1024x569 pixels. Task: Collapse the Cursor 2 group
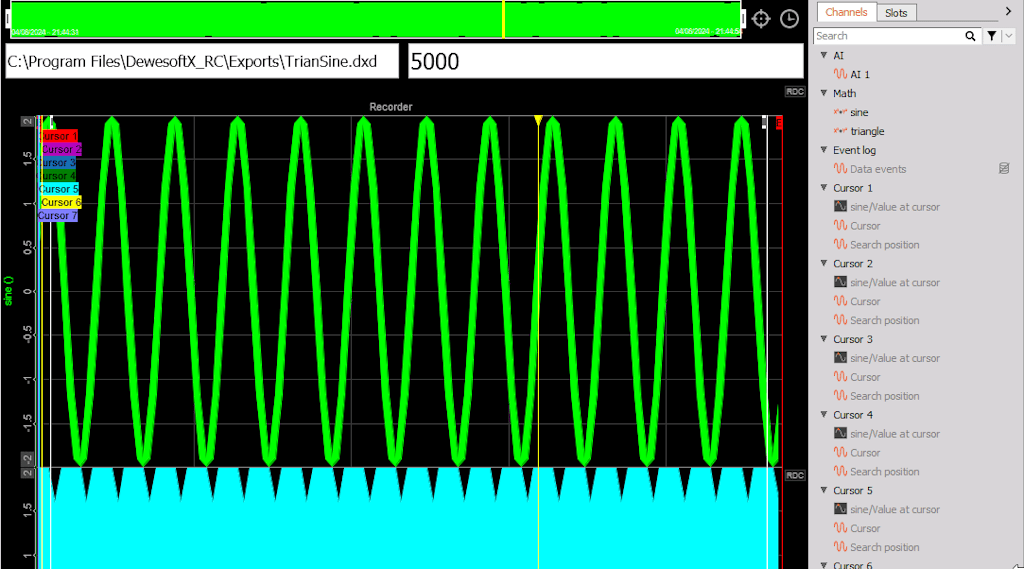(x=824, y=263)
